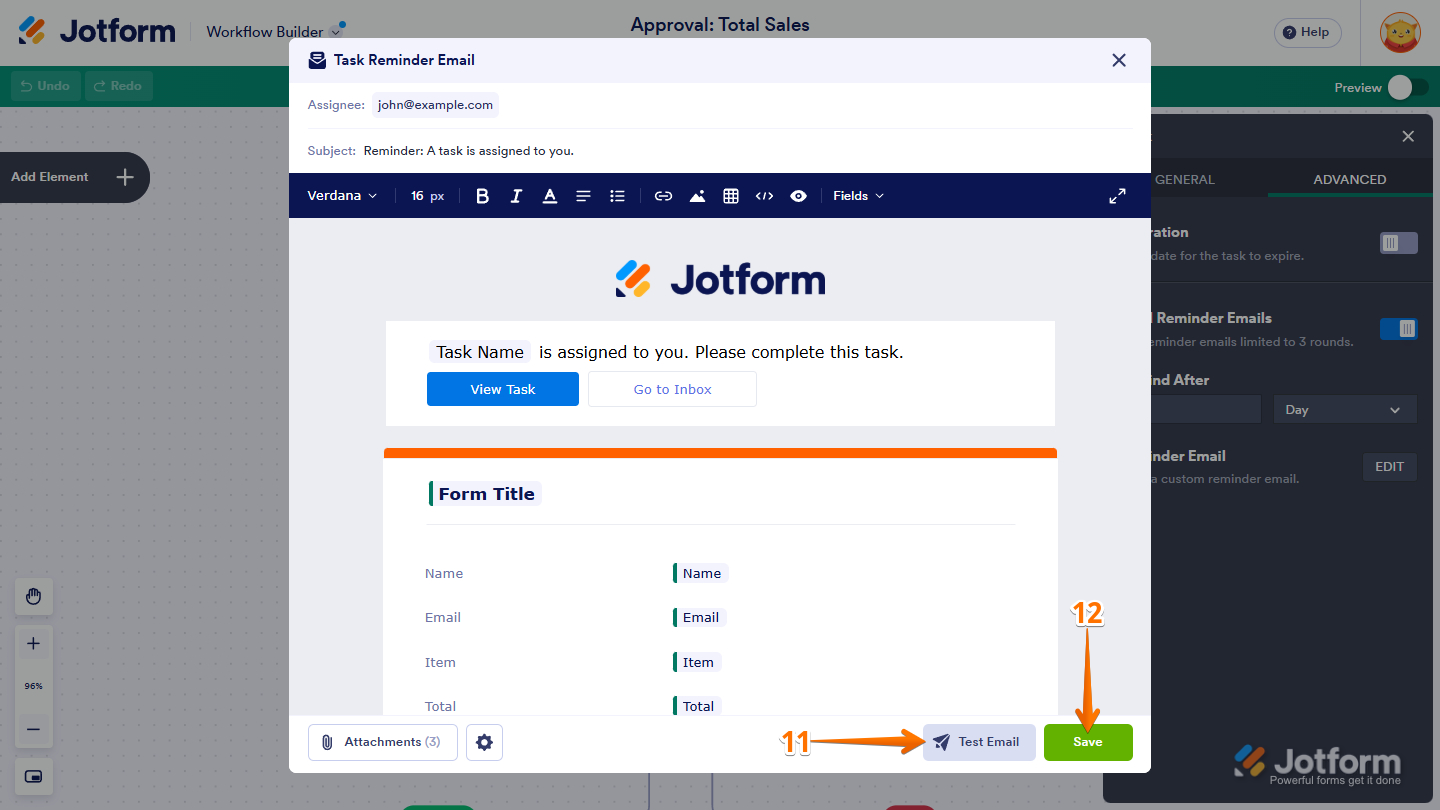Click the Subject line field
1440x810 pixels.
click(720, 151)
